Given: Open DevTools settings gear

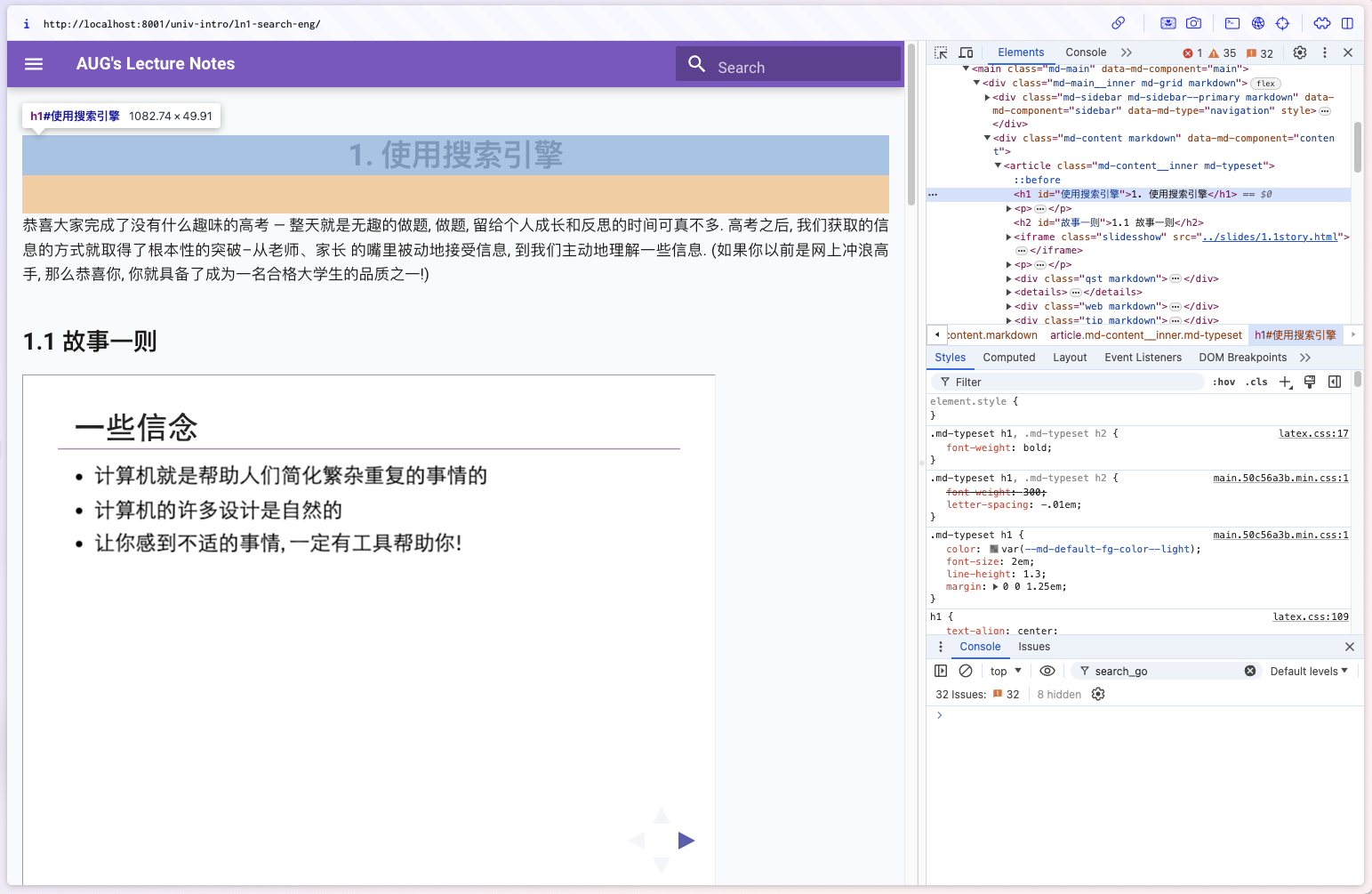Looking at the screenshot, I should click(x=1299, y=53).
